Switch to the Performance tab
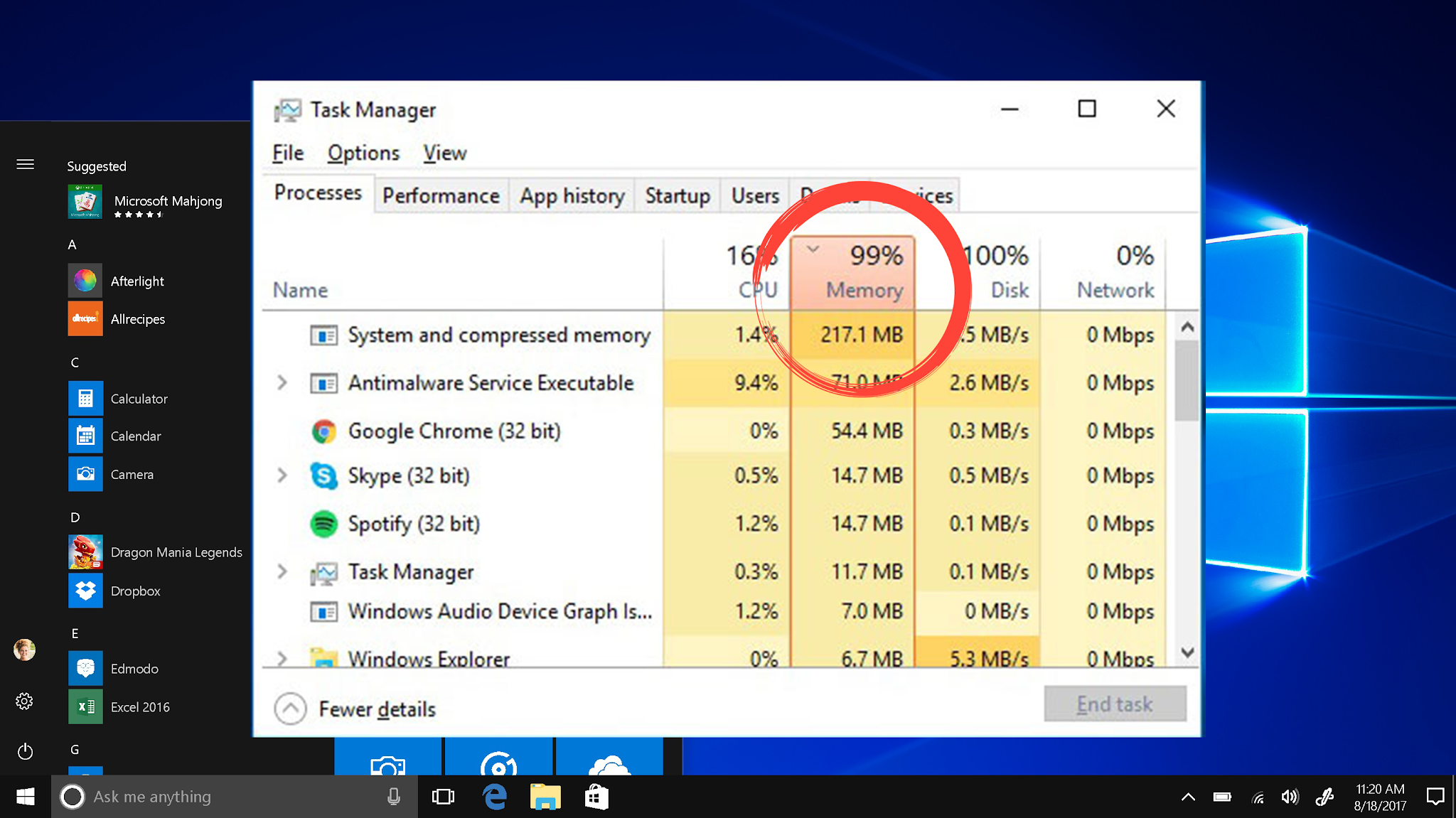 441,195
